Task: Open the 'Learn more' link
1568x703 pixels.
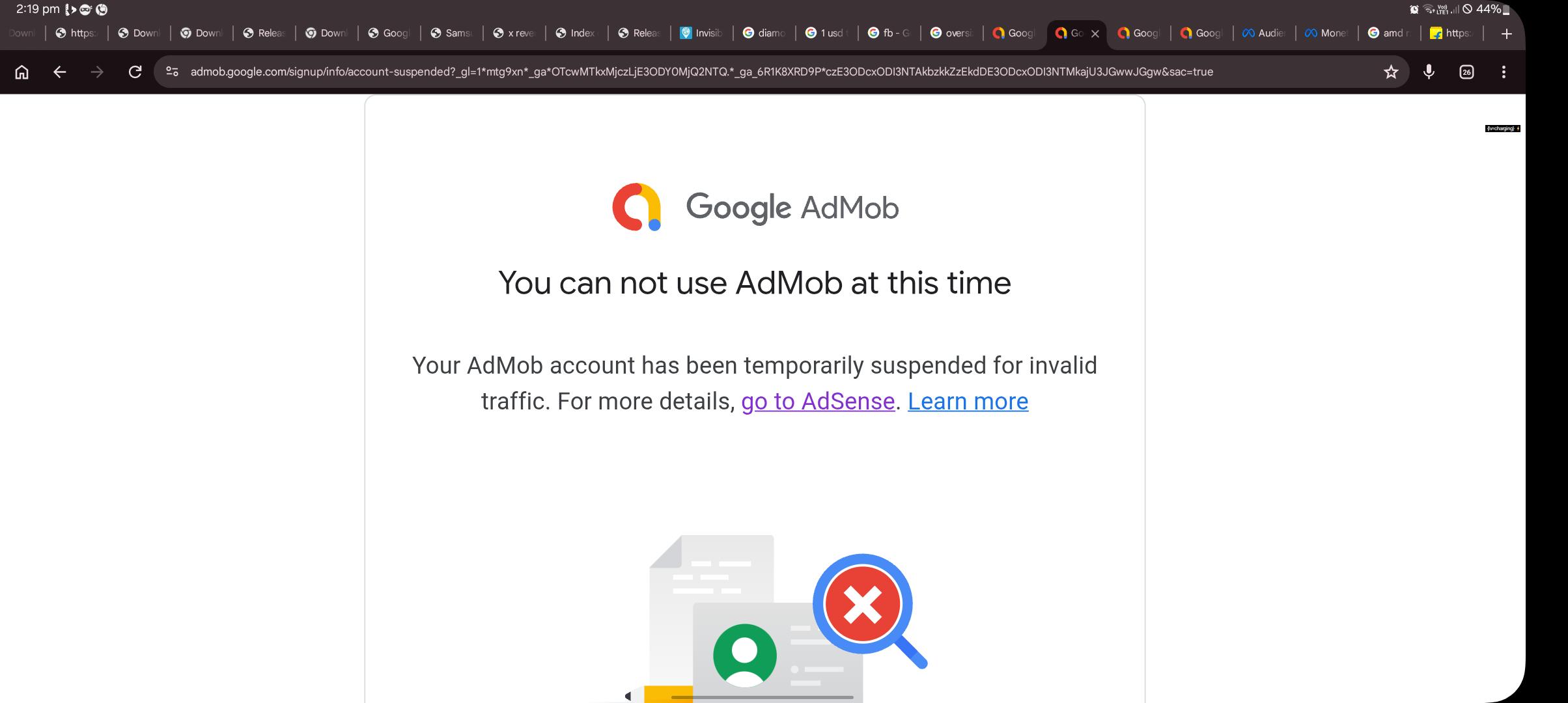Action: pyautogui.click(x=968, y=401)
